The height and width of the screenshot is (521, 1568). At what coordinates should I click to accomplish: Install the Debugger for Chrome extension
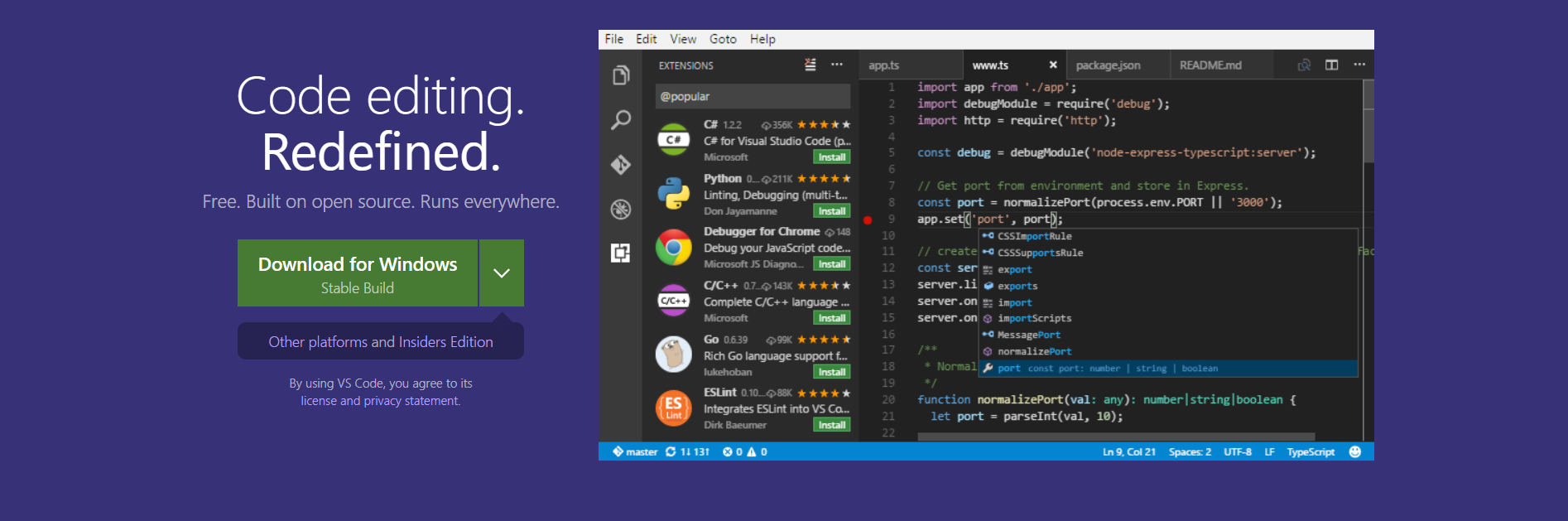pyautogui.click(x=832, y=264)
